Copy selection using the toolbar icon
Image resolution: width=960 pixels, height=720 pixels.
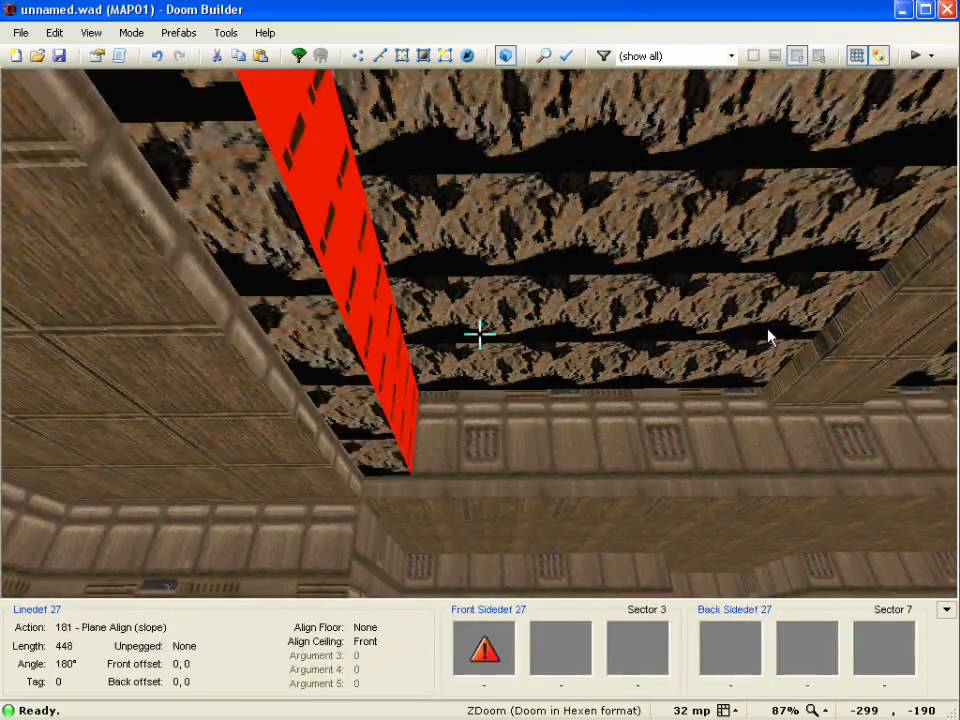point(238,56)
